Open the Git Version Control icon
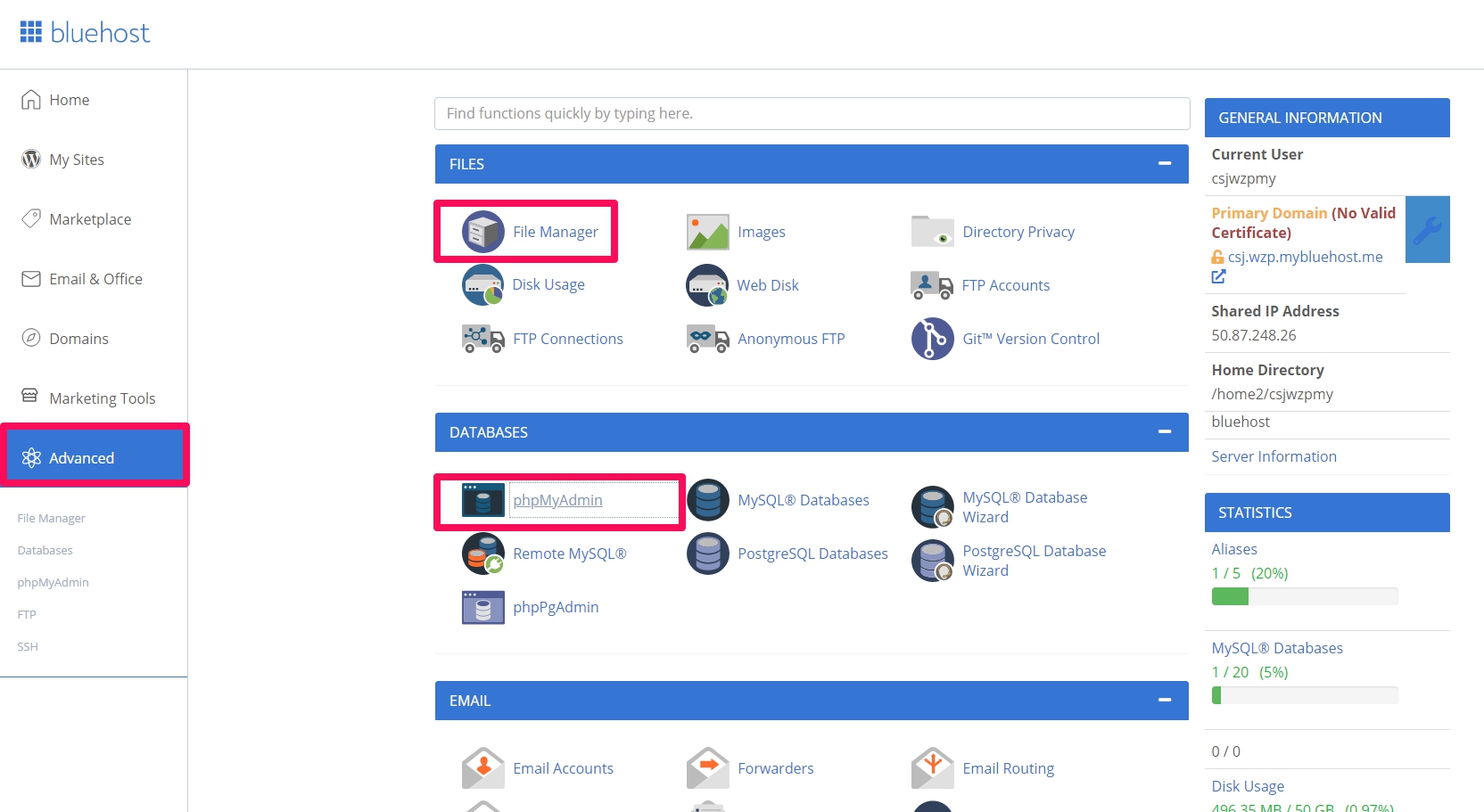This screenshot has height=812, width=1484. click(x=933, y=339)
